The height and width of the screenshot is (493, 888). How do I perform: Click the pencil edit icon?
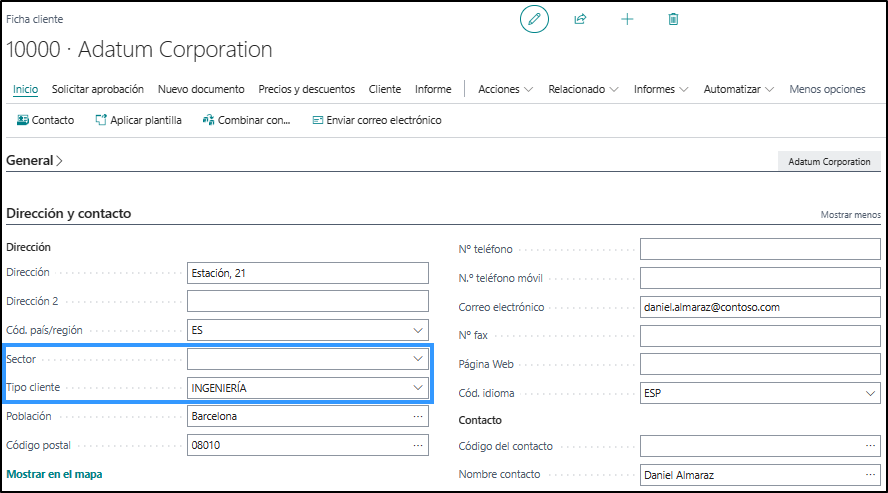pyautogui.click(x=534, y=19)
